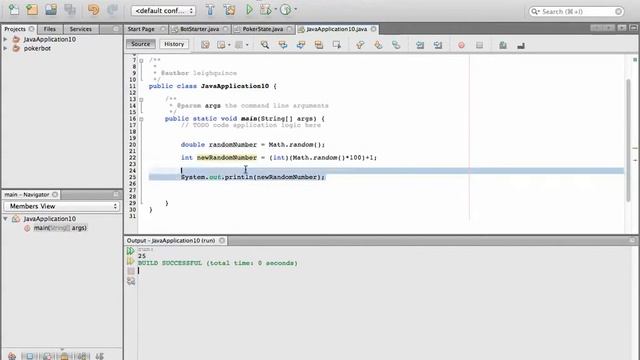Click the New Project icon in main toolbar
Image resolution: width=640 pixels, height=360 pixels.
(x=32, y=10)
